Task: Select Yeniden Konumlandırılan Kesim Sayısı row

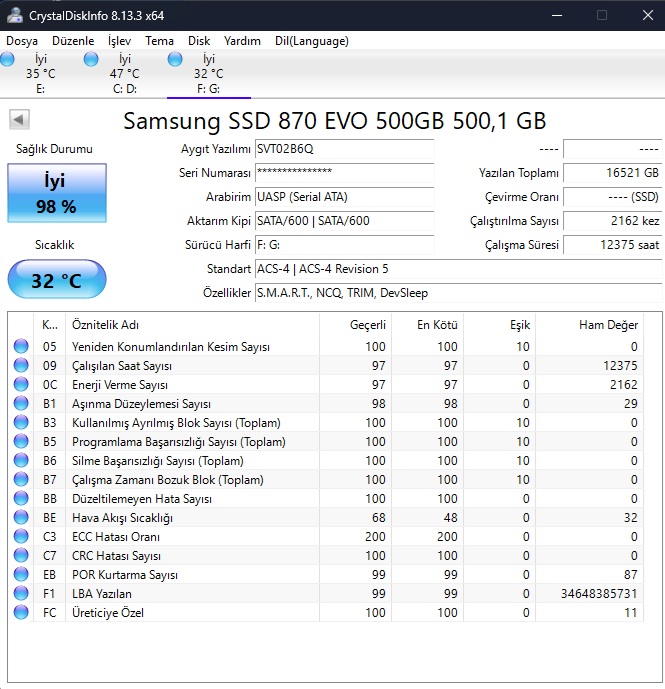Action: pyautogui.click(x=326, y=346)
